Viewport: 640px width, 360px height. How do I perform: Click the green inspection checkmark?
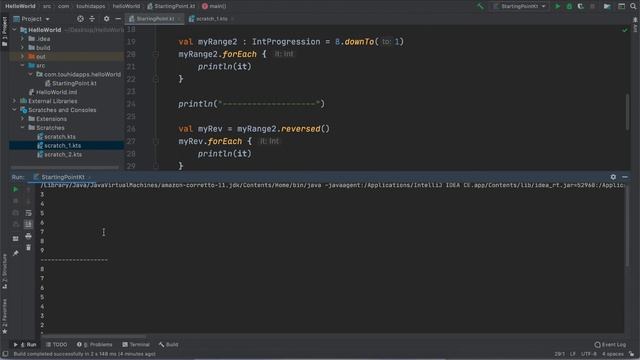click(624, 30)
